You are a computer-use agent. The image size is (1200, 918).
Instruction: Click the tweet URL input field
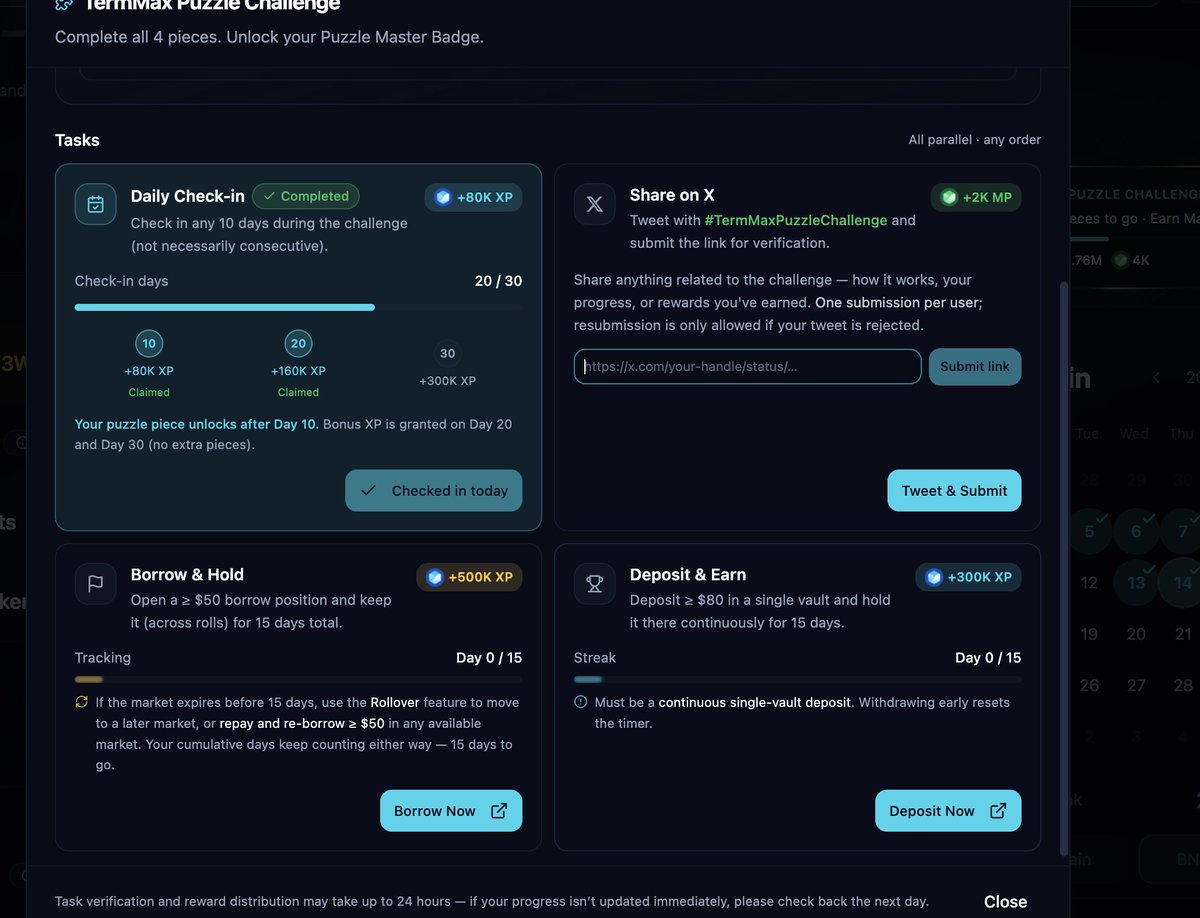tap(747, 366)
